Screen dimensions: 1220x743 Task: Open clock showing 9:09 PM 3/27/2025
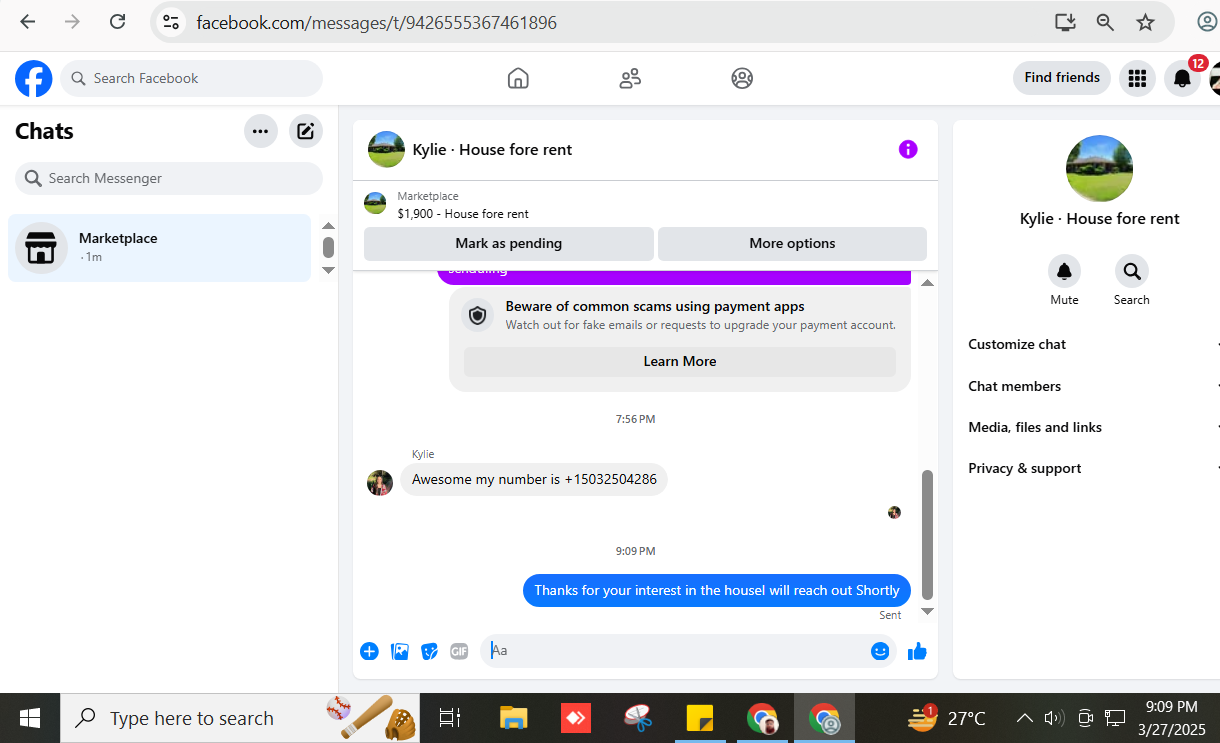pyautogui.click(x=1171, y=718)
